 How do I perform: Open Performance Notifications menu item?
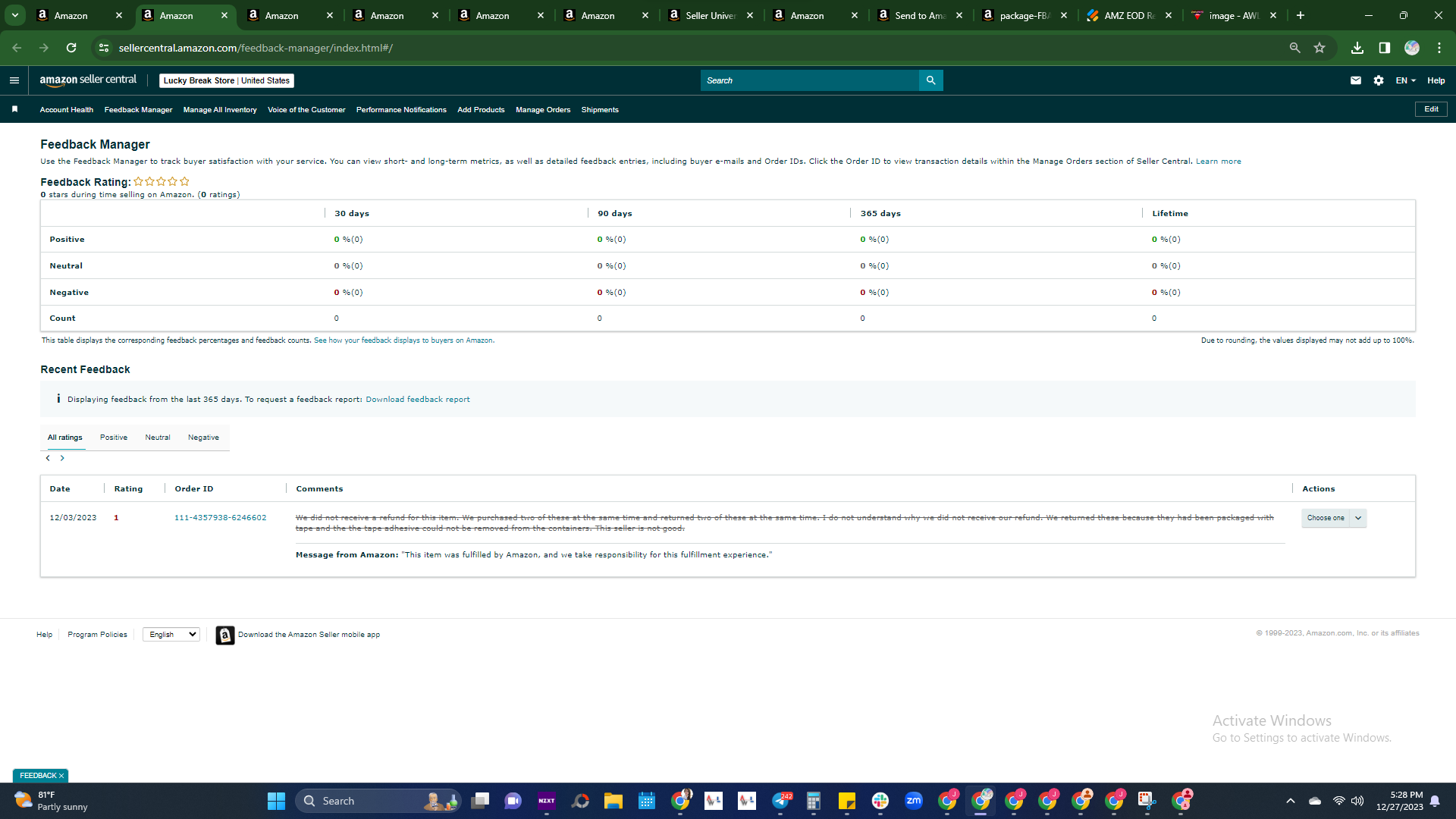click(401, 110)
